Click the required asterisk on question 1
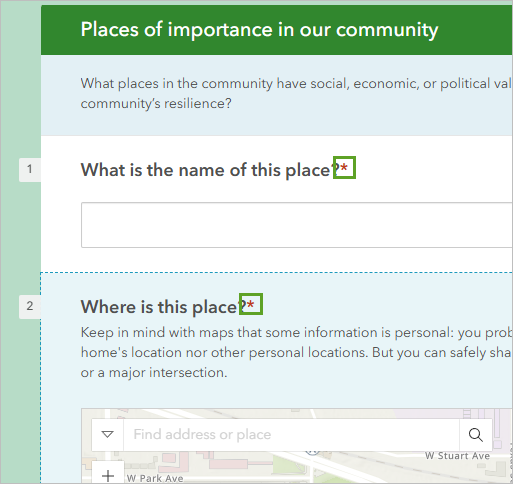This screenshot has width=513, height=484. 344,168
